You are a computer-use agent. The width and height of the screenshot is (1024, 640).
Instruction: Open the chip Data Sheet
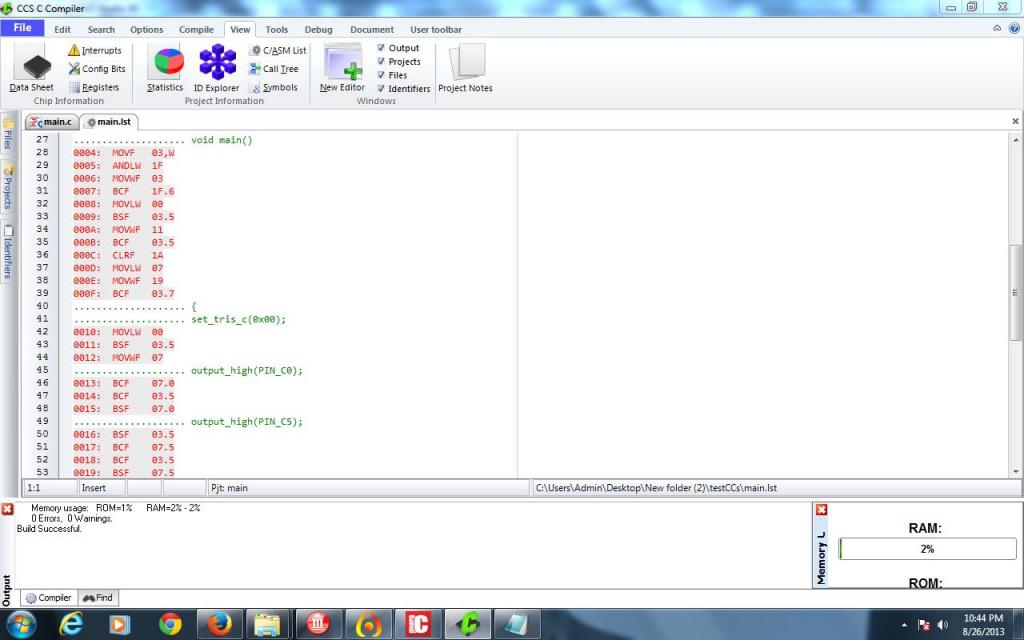coord(32,68)
